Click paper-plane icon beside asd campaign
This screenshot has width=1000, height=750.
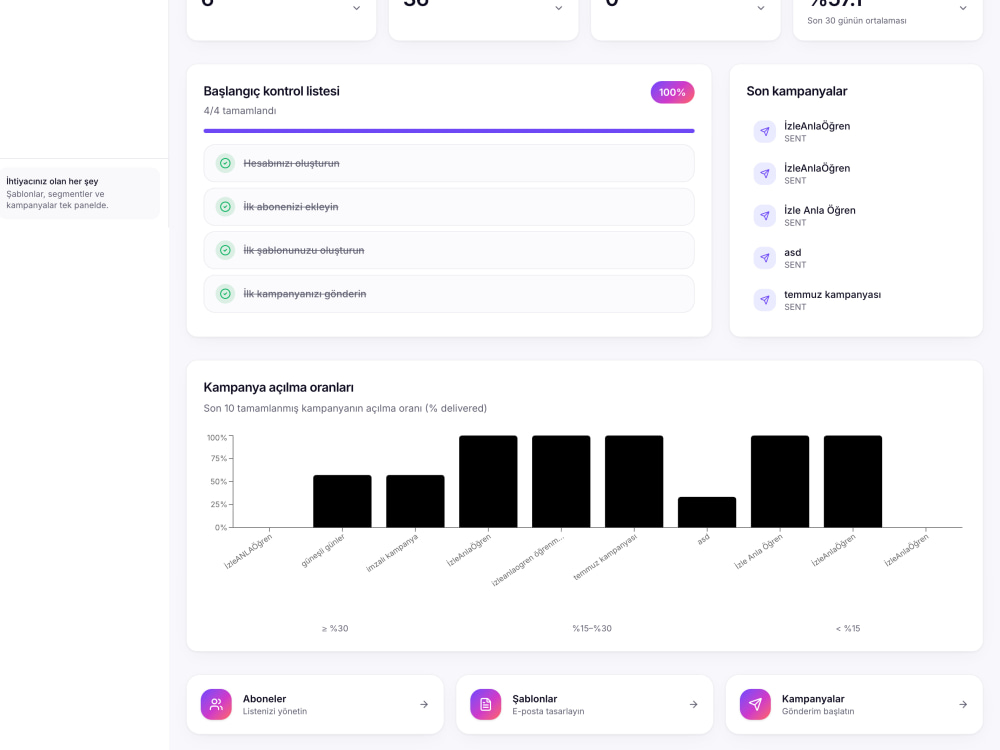[x=765, y=258]
